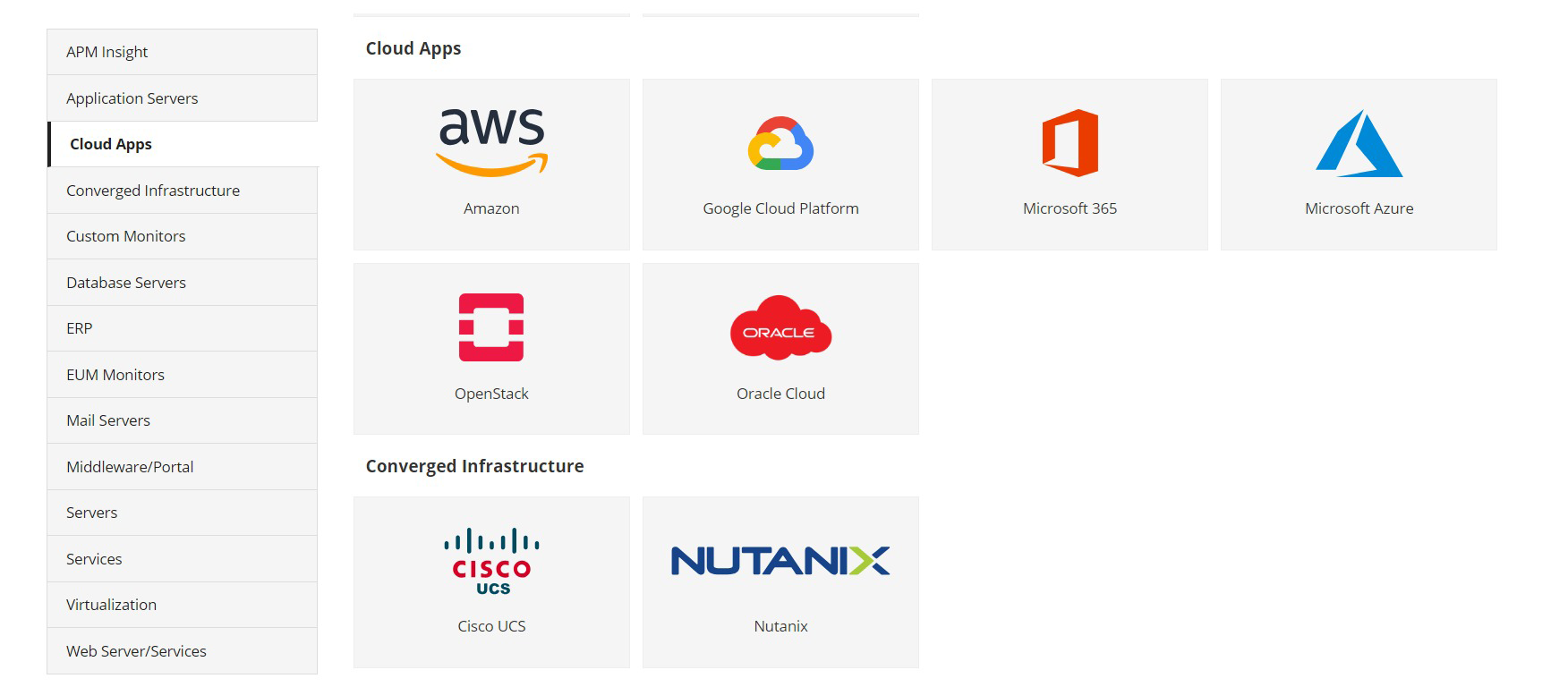Open Middleware/Portal category
The height and width of the screenshot is (687, 1568).
point(183,467)
